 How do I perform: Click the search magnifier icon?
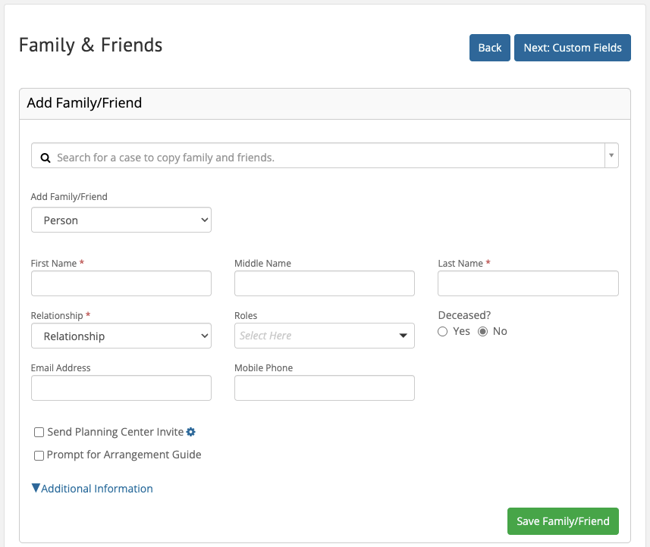[45, 157]
